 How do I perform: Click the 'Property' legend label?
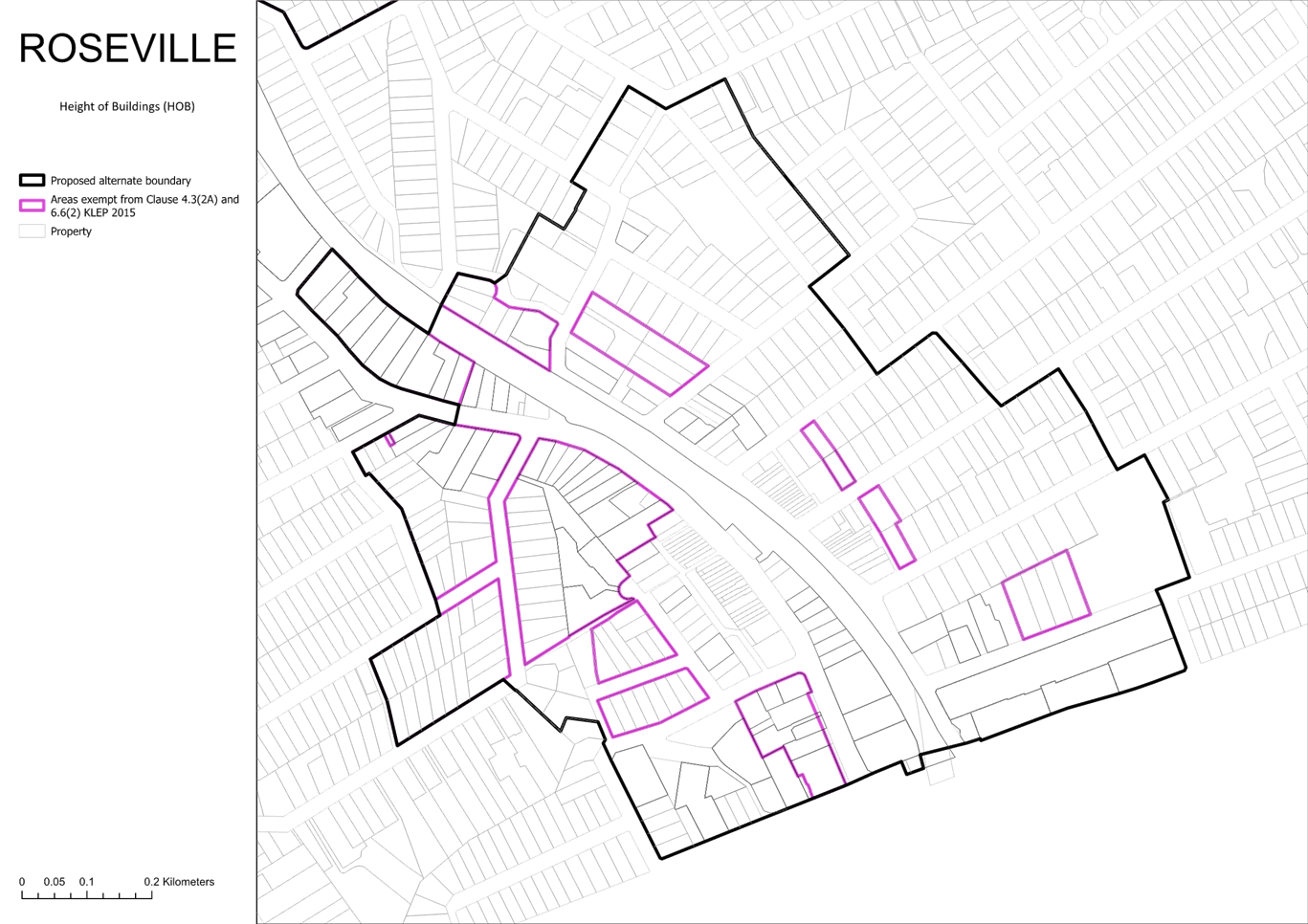coord(71,231)
